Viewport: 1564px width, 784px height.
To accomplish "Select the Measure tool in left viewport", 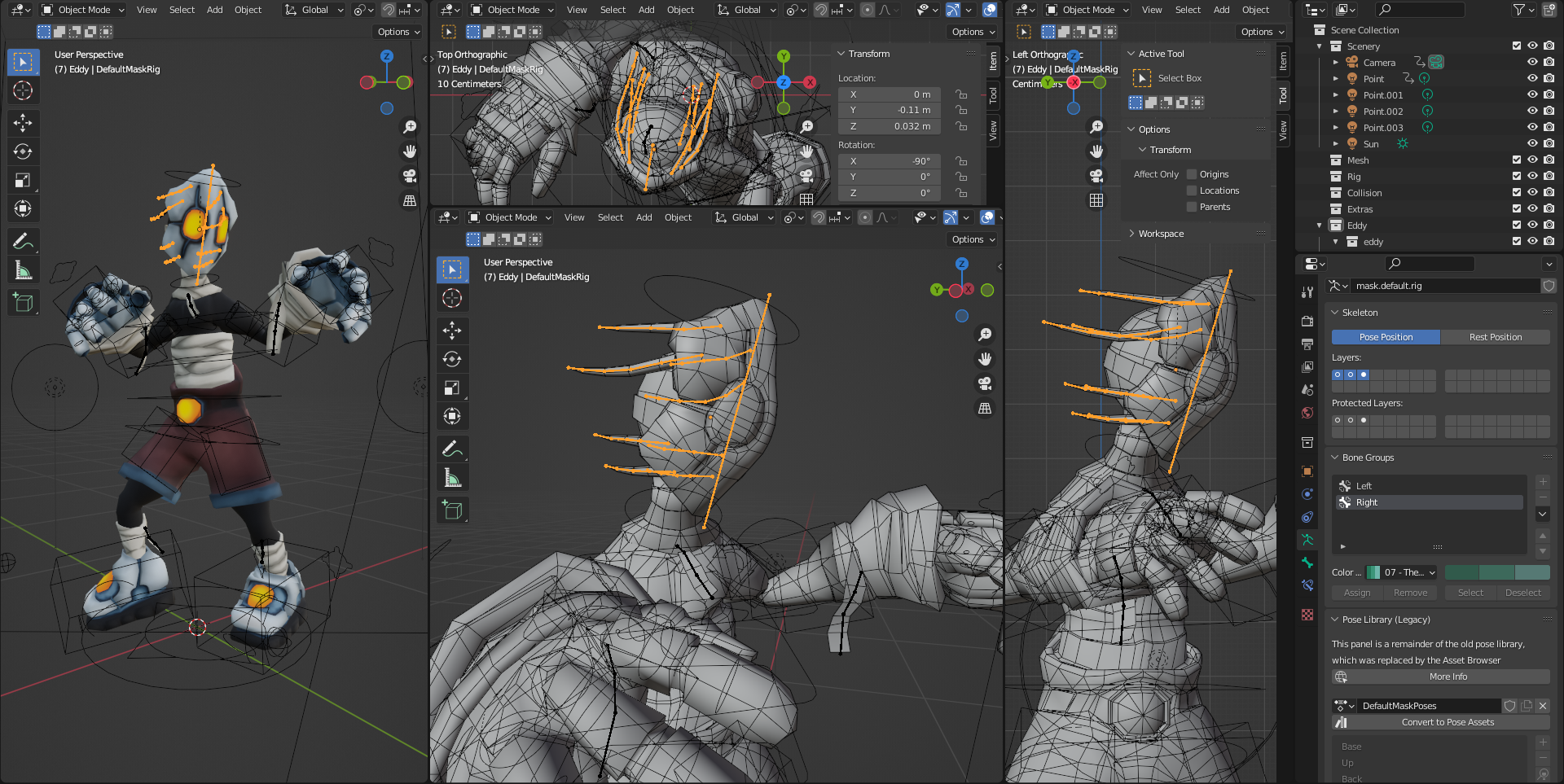I will 23,270.
